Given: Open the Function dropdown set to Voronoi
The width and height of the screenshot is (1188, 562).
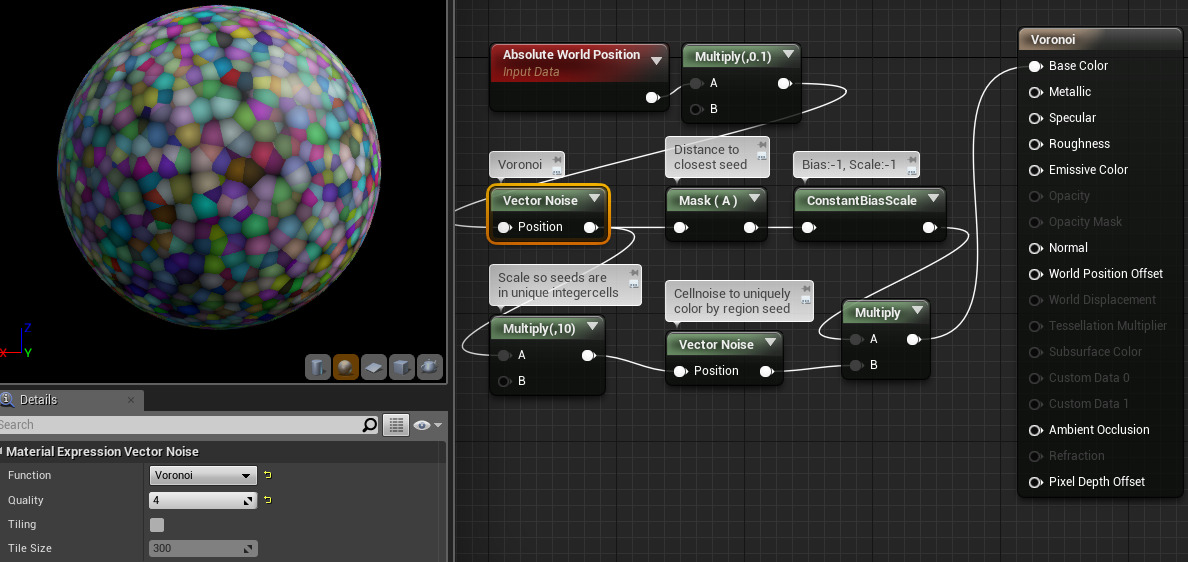Looking at the screenshot, I should click(x=203, y=475).
